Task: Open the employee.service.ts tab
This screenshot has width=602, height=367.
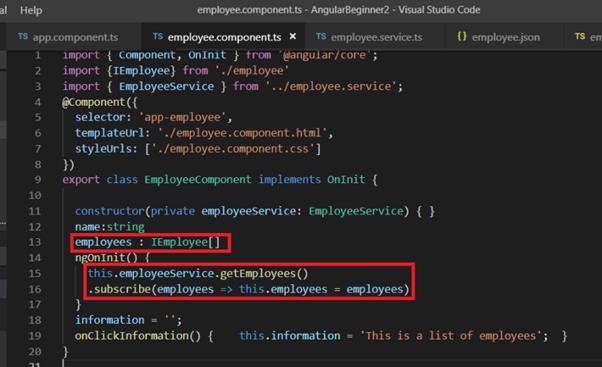Action: tap(376, 37)
